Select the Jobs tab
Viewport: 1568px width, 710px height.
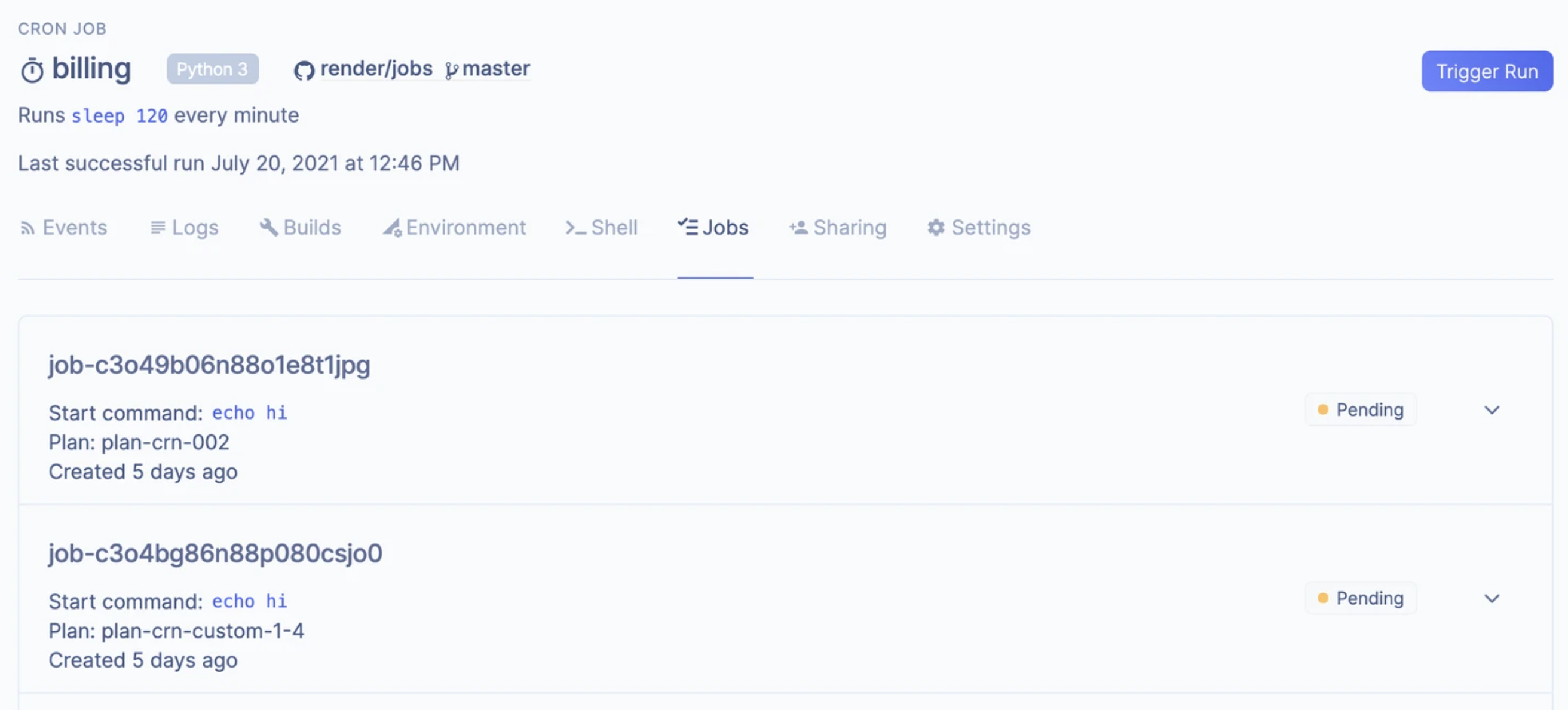[x=713, y=227]
